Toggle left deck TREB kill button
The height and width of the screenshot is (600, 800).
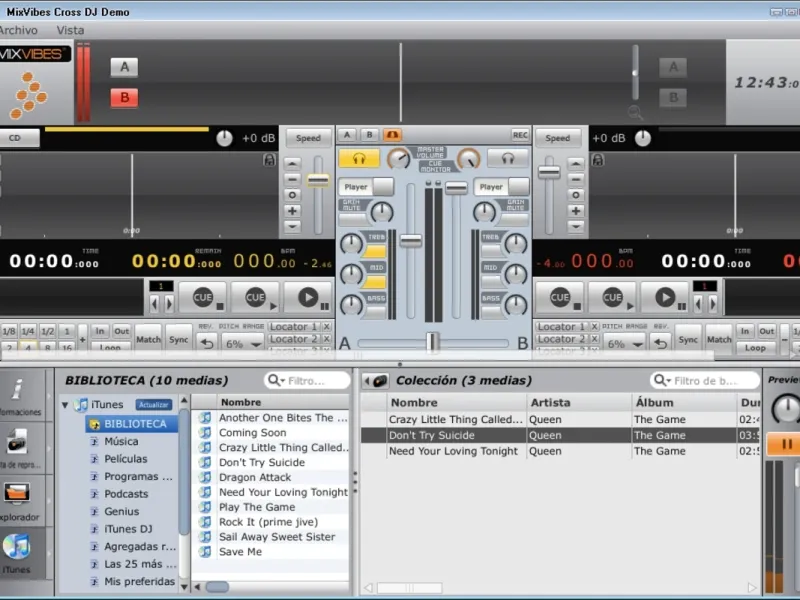376,251
